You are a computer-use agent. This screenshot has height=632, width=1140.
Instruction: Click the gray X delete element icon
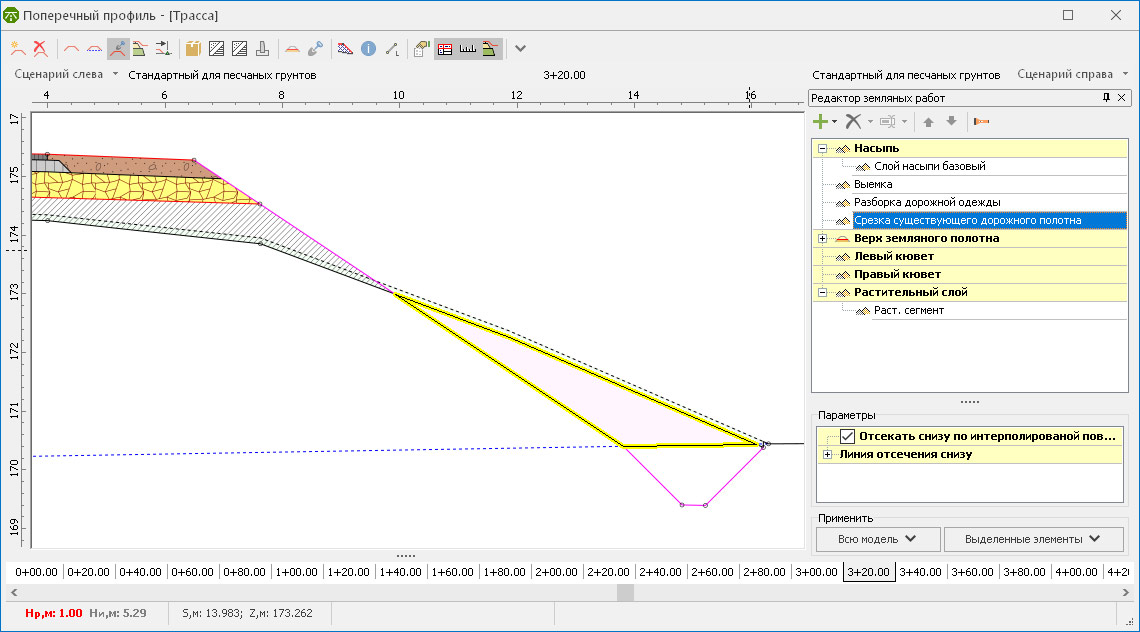coord(854,121)
